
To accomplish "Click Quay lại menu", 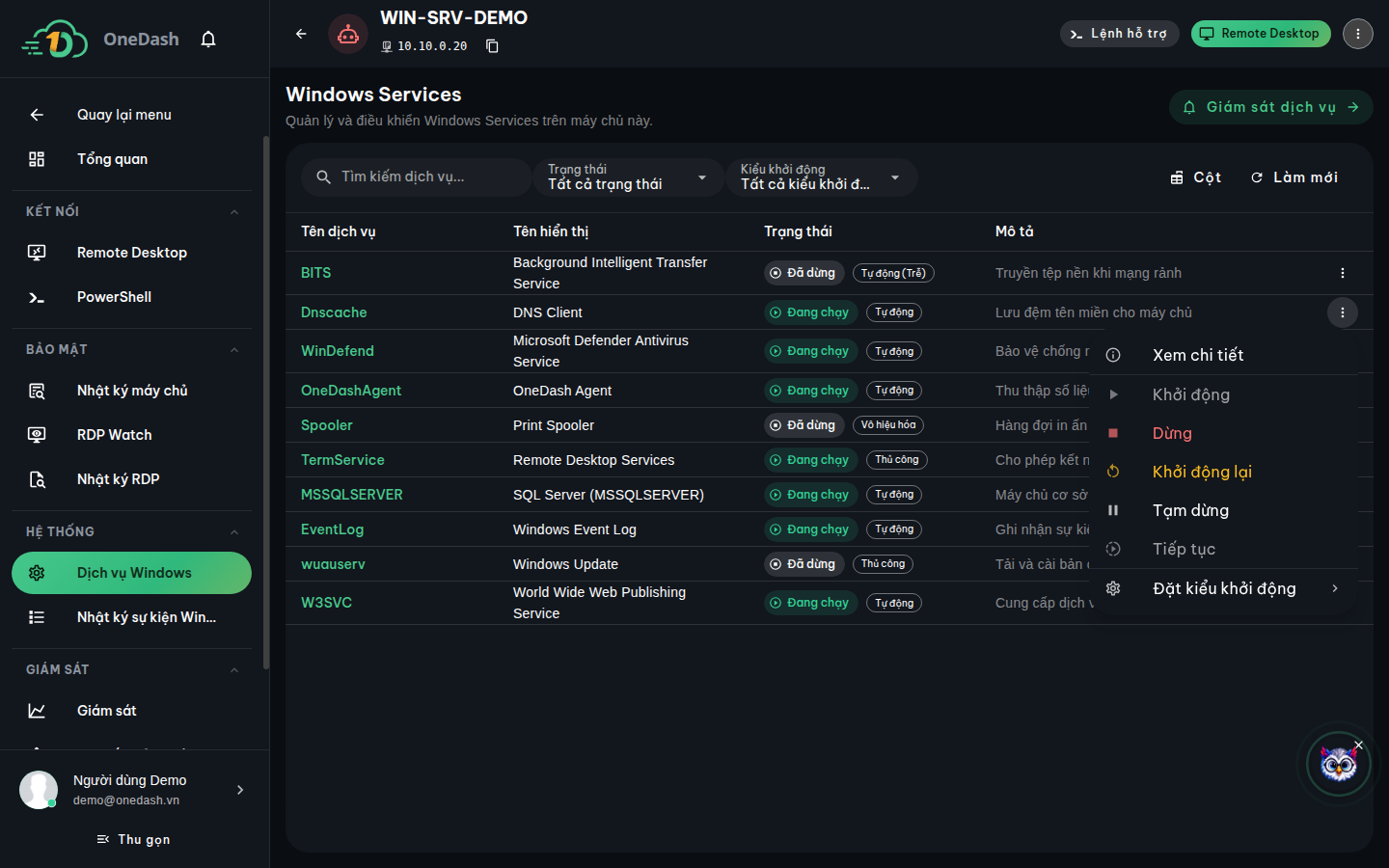I will coord(131,115).
